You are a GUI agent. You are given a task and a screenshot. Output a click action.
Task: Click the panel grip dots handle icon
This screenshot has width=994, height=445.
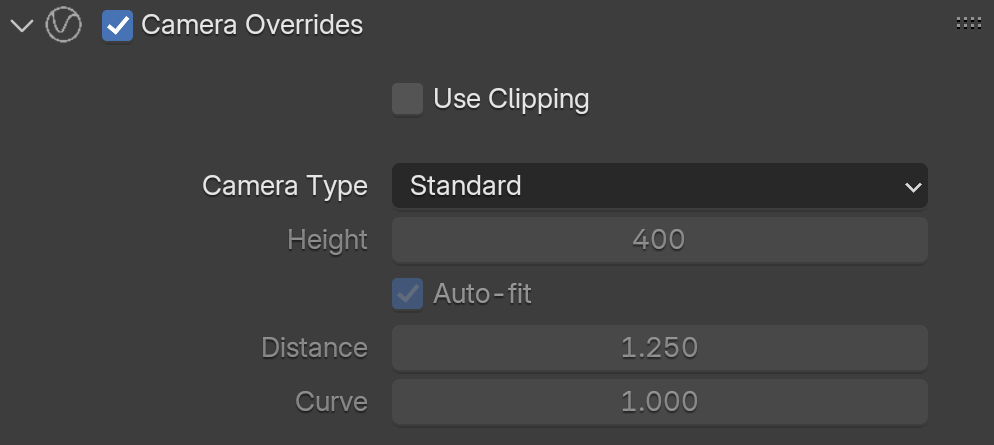[x=968, y=23]
